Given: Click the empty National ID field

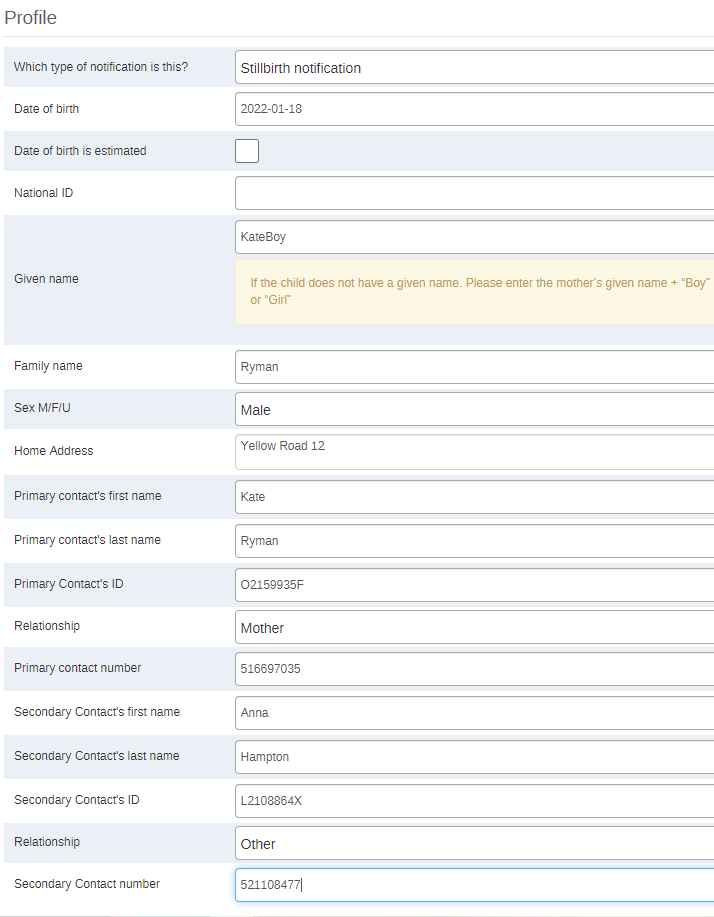Looking at the screenshot, I should (474, 193).
